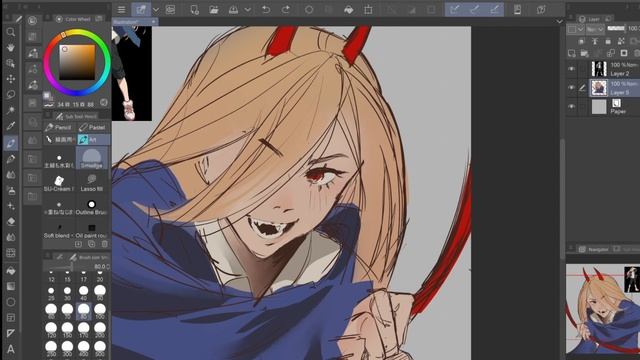Image resolution: width=640 pixels, height=360 pixels.
Task: Click the Undo arrow in command bar
Action: (x=266, y=10)
